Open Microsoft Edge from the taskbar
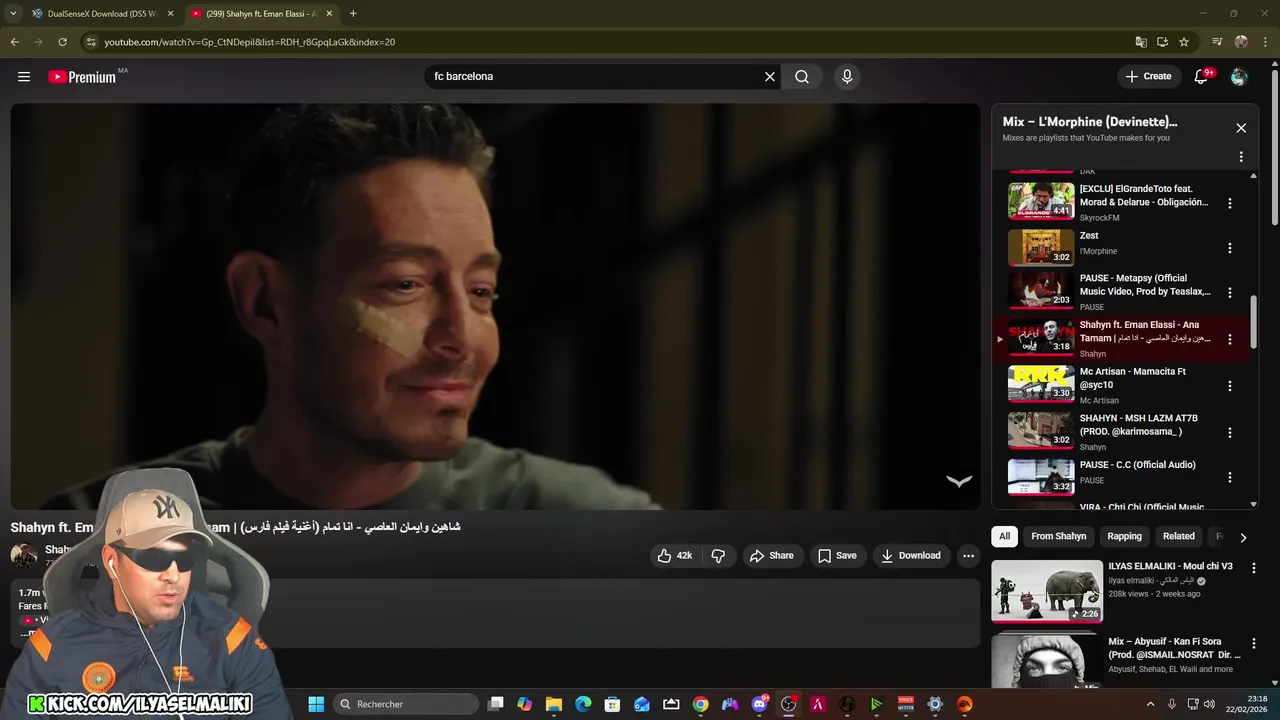The image size is (1280, 720). pyautogui.click(x=583, y=704)
